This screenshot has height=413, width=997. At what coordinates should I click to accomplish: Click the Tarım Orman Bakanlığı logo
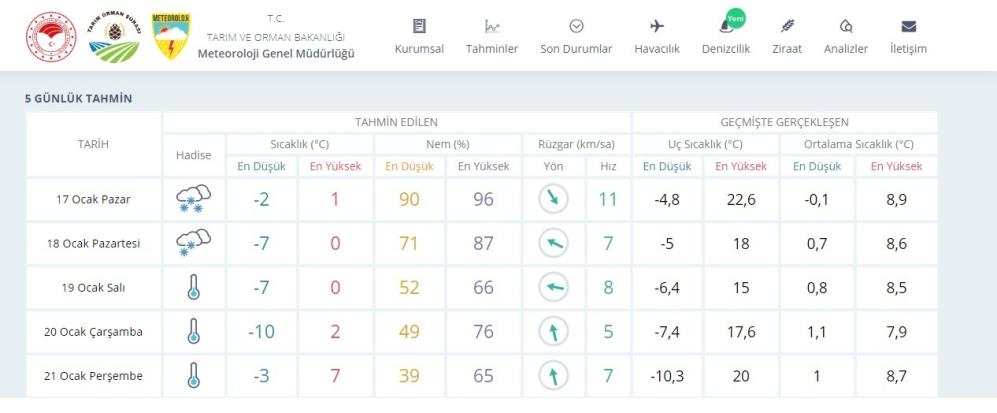point(115,37)
